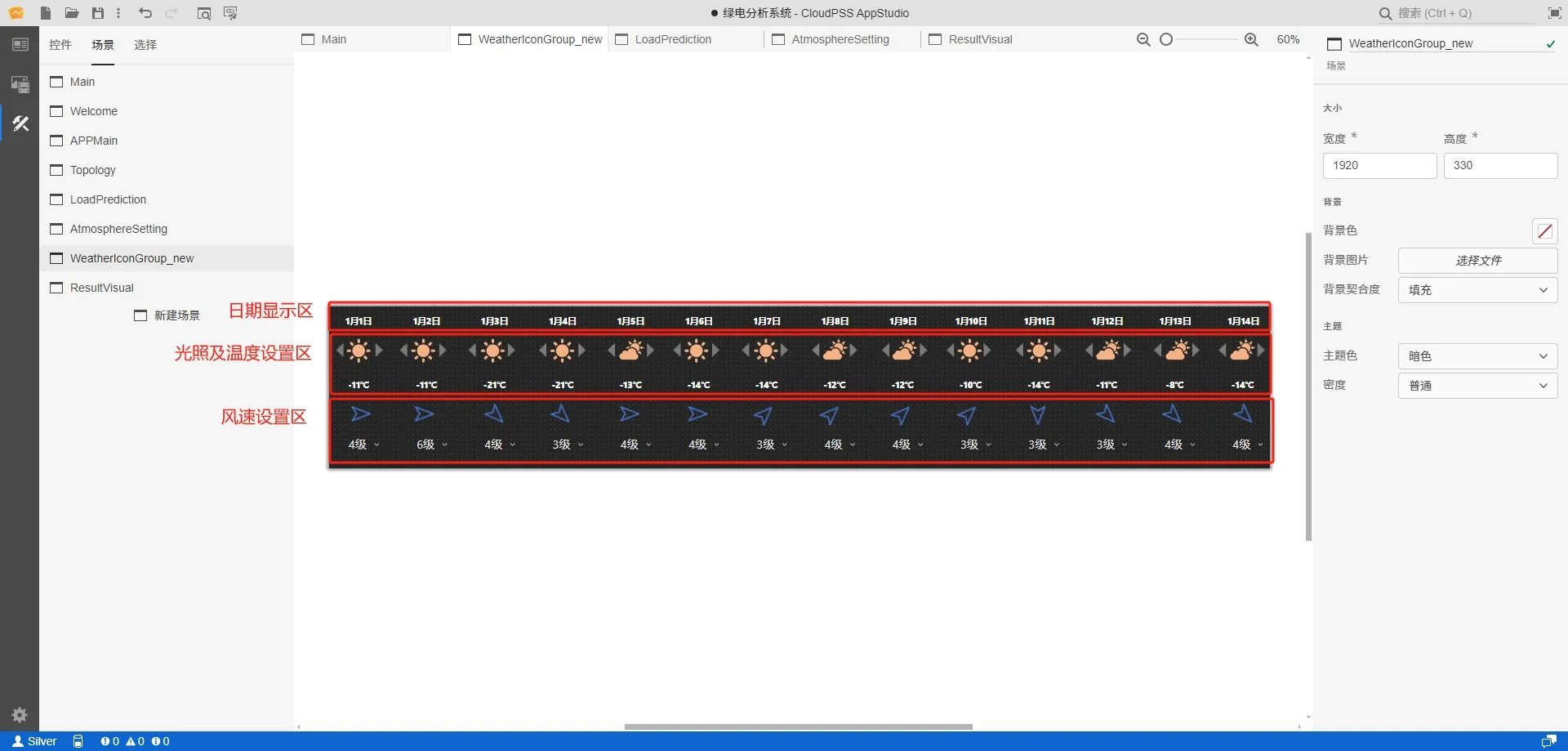
Task: Click the wind direction arrow under 1月11日
Action: pyautogui.click(x=1038, y=415)
